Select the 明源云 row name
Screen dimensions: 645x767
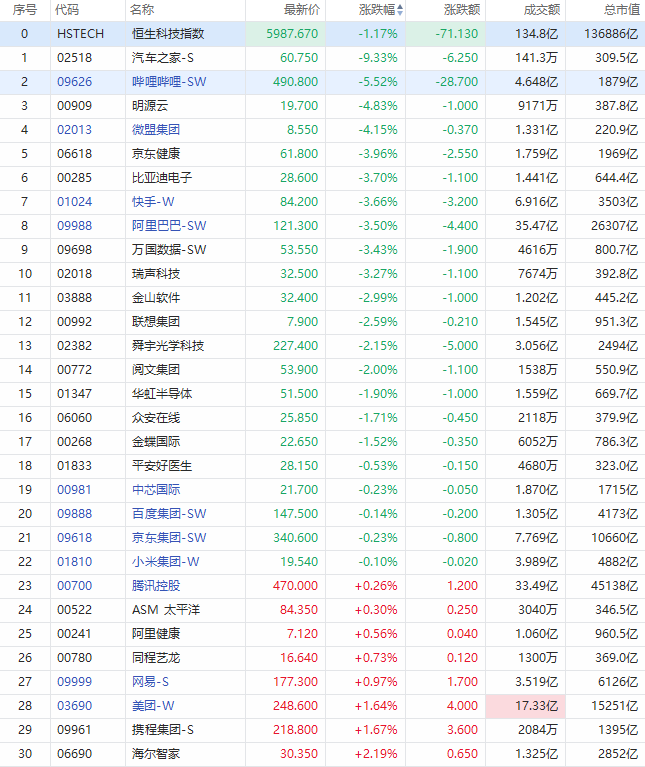coord(150,106)
